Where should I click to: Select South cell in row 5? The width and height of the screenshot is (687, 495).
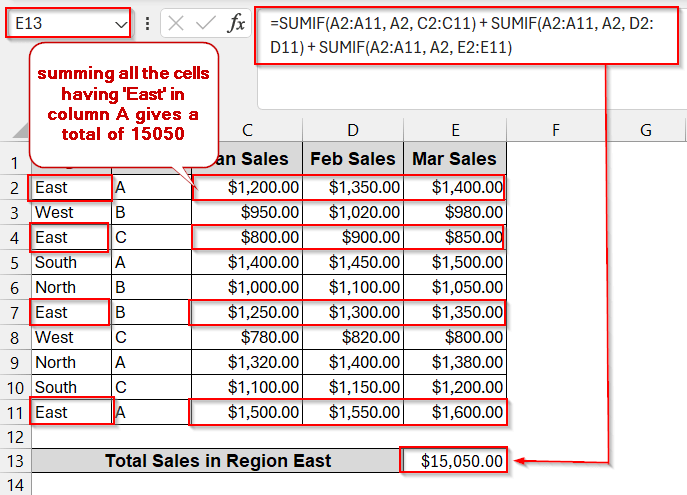point(71,262)
